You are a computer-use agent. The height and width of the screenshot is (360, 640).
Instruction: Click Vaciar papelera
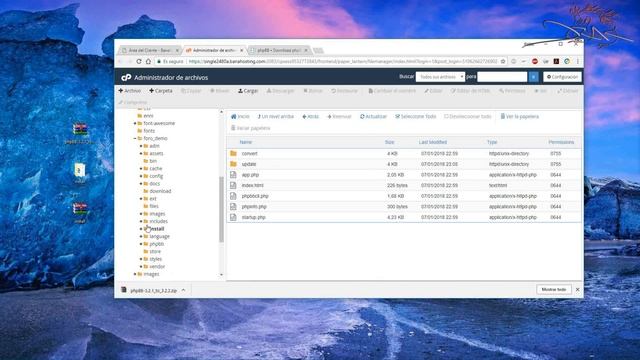point(251,128)
